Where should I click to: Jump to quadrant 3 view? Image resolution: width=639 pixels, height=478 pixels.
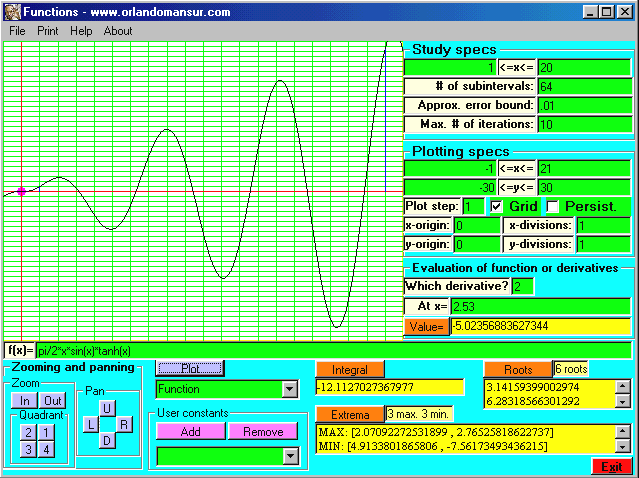[x=27, y=450]
